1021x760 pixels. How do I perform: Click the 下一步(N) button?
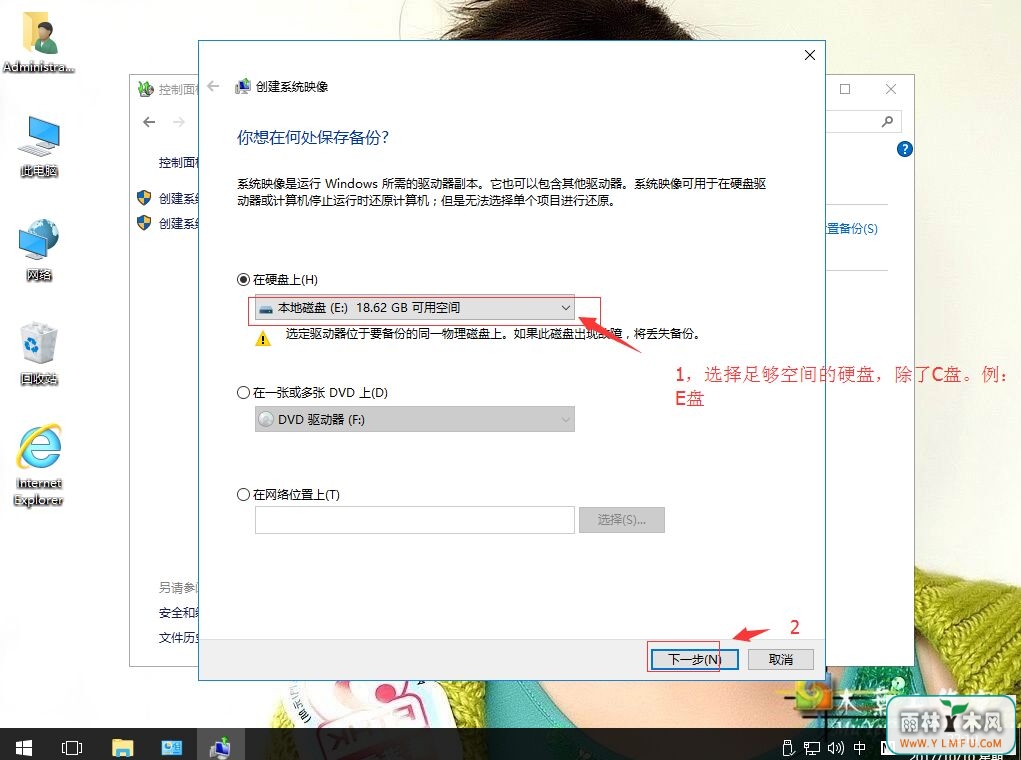click(694, 659)
